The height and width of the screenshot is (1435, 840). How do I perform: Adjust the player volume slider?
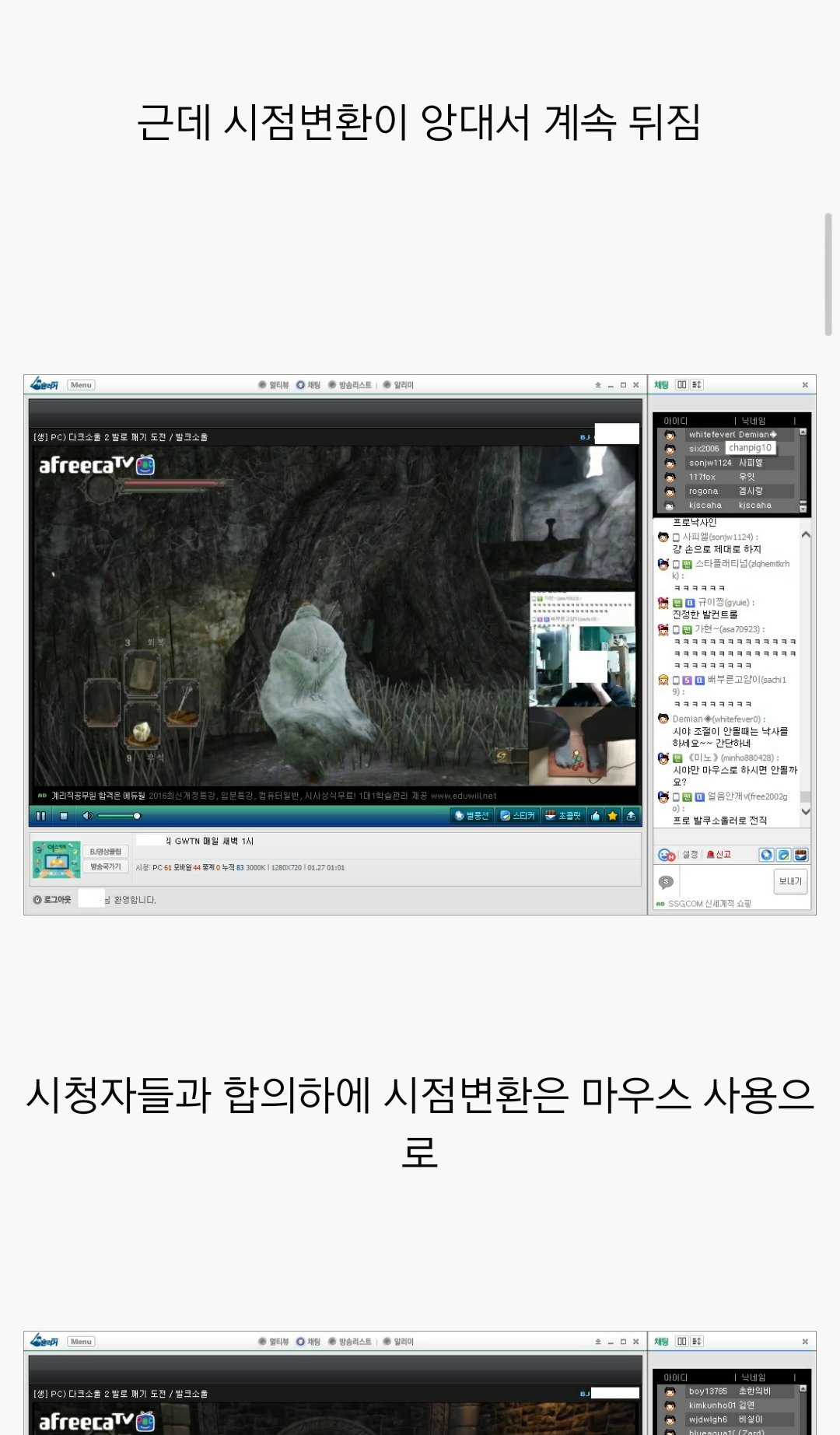click(118, 816)
